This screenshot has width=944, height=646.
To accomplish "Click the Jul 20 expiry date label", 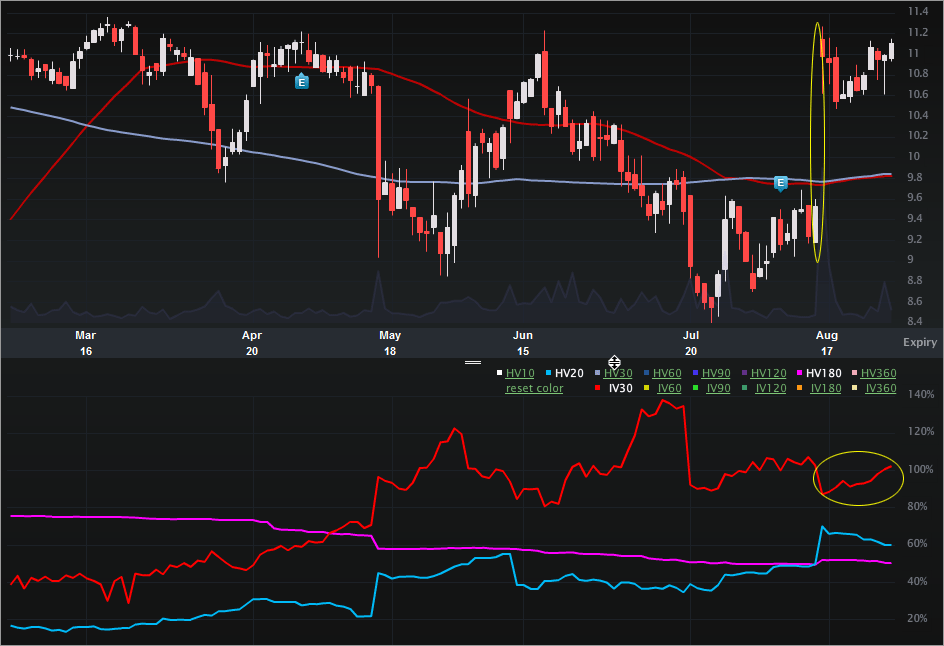I will click(691, 343).
